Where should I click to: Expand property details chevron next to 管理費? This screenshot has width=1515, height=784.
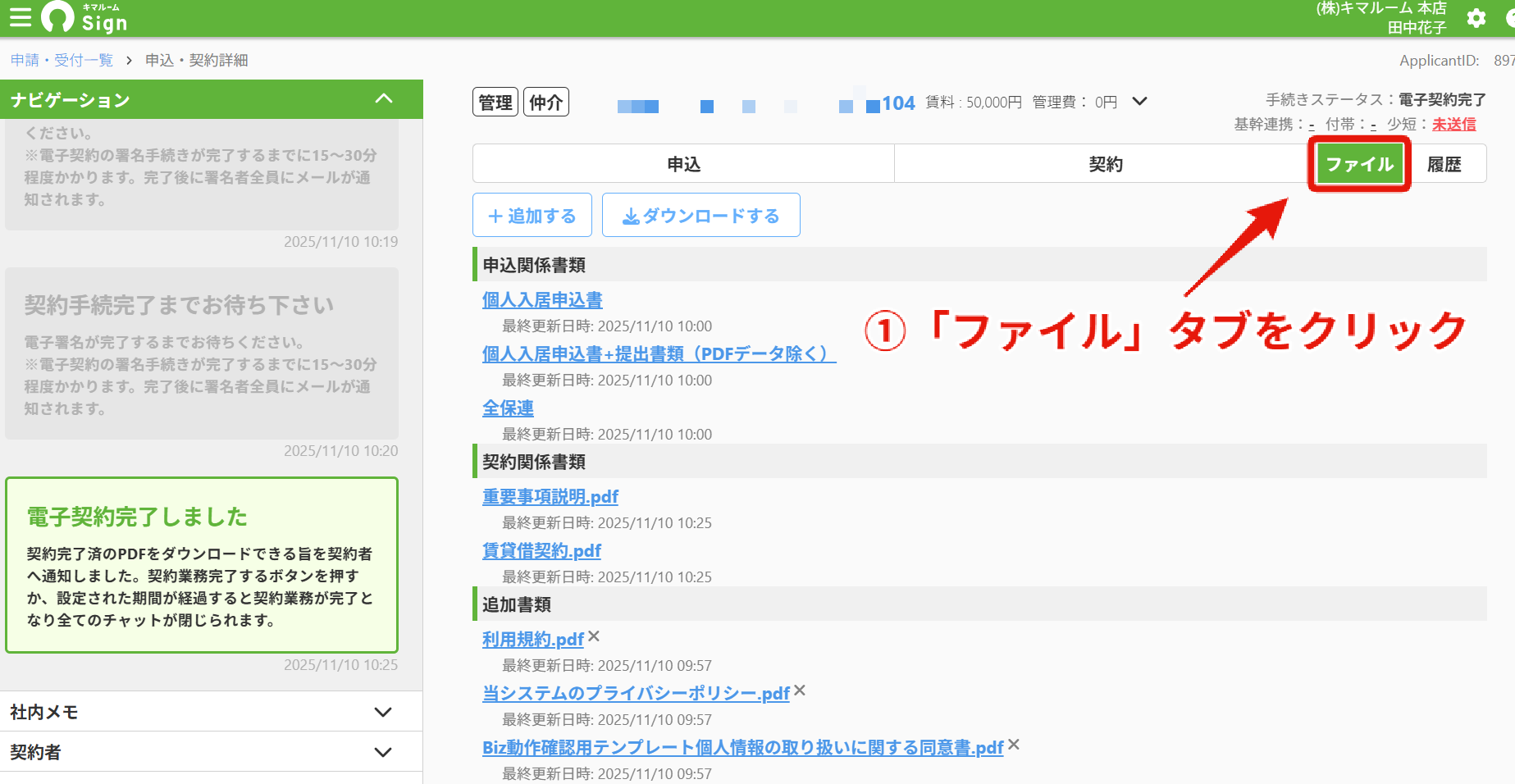click(x=1139, y=102)
